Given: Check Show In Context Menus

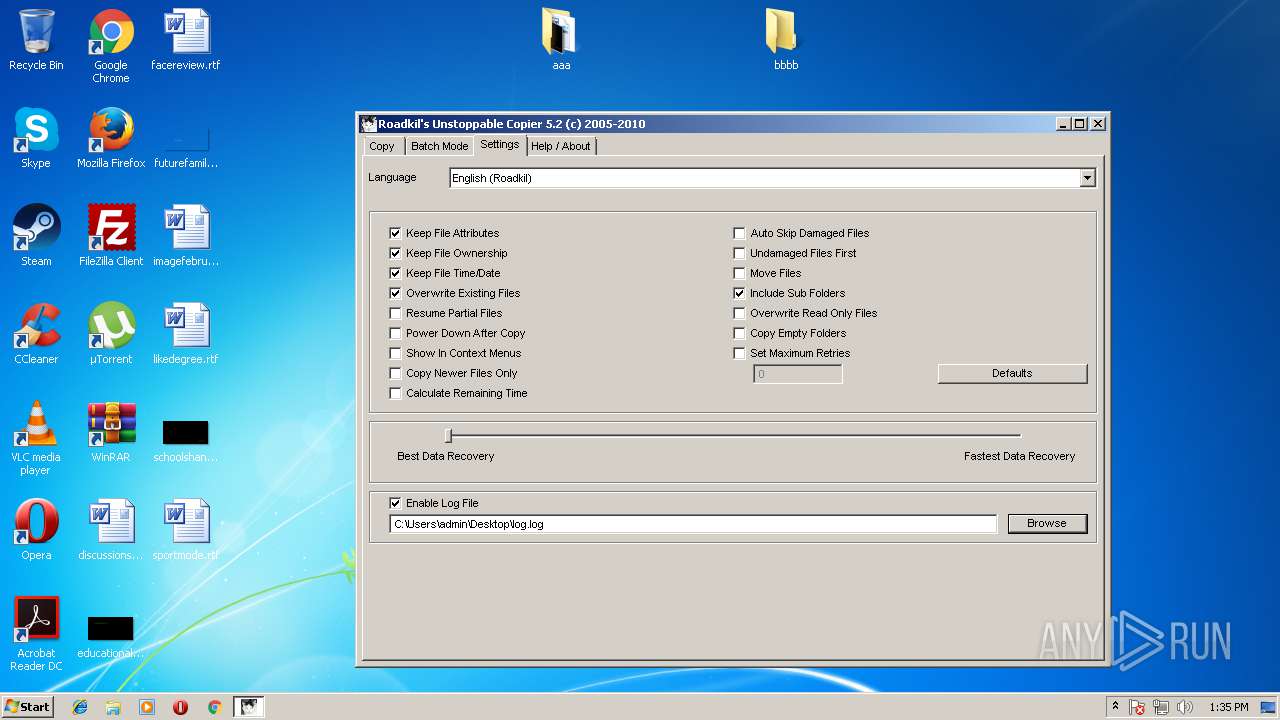Looking at the screenshot, I should pos(395,353).
